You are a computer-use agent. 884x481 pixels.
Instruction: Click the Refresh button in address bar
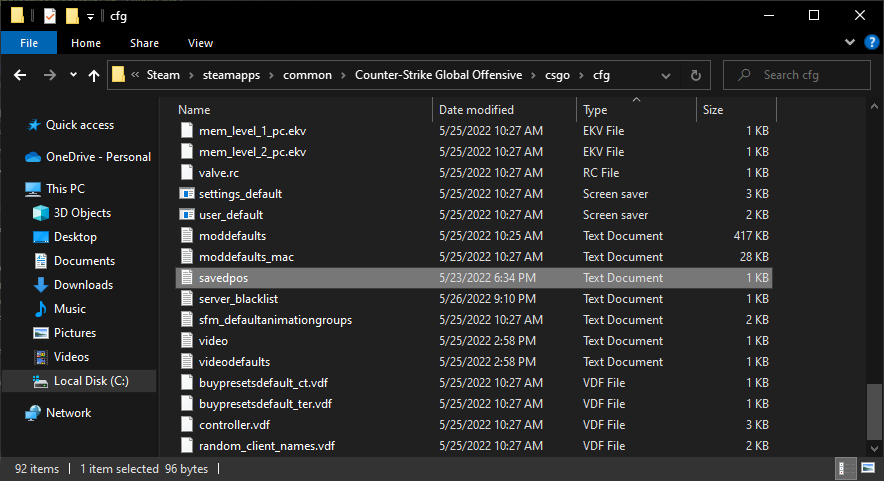[695, 75]
